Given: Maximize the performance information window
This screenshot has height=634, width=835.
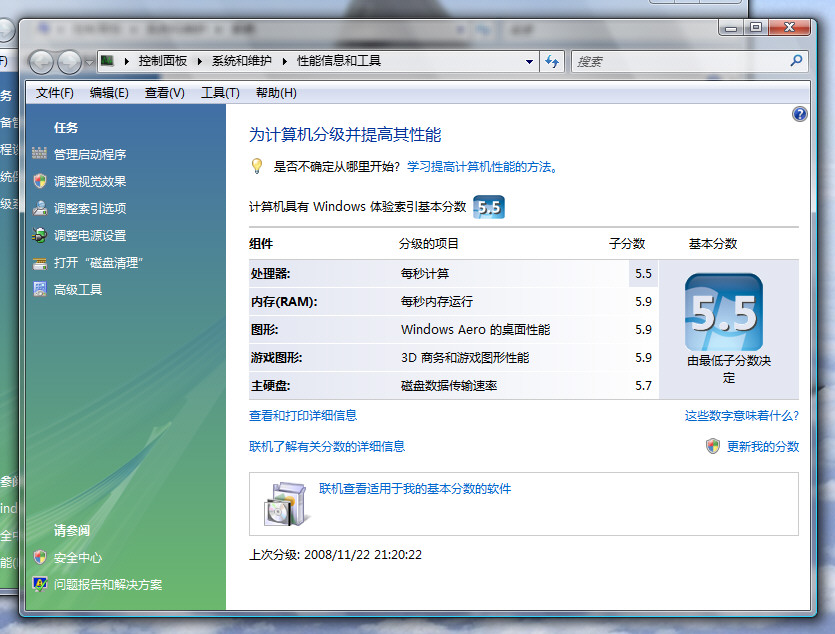Looking at the screenshot, I should 756,27.
